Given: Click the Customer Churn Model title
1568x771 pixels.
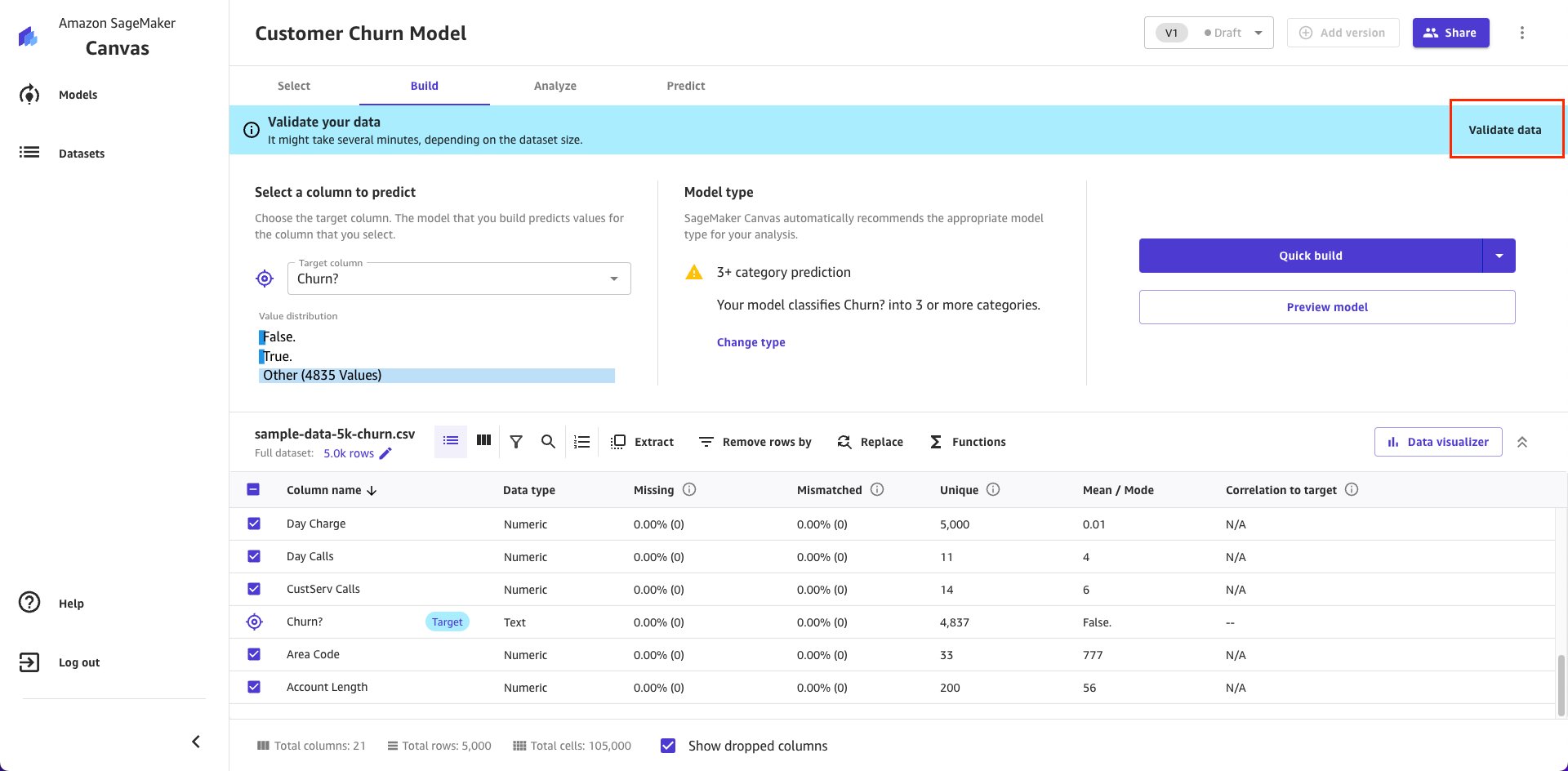Looking at the screenshot, I should click(x=361, y=33).
